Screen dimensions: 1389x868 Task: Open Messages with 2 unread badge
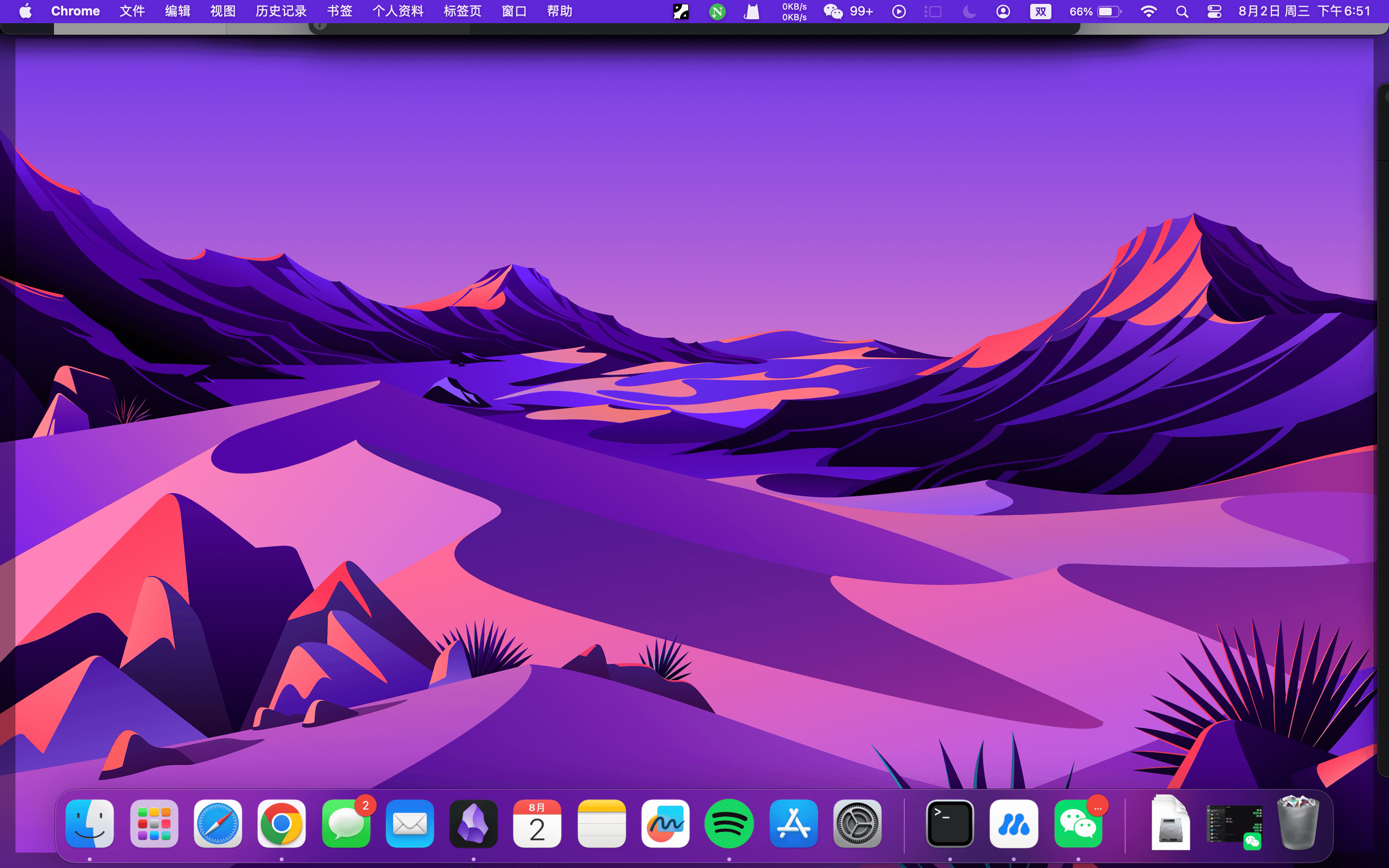pos(345,823)
